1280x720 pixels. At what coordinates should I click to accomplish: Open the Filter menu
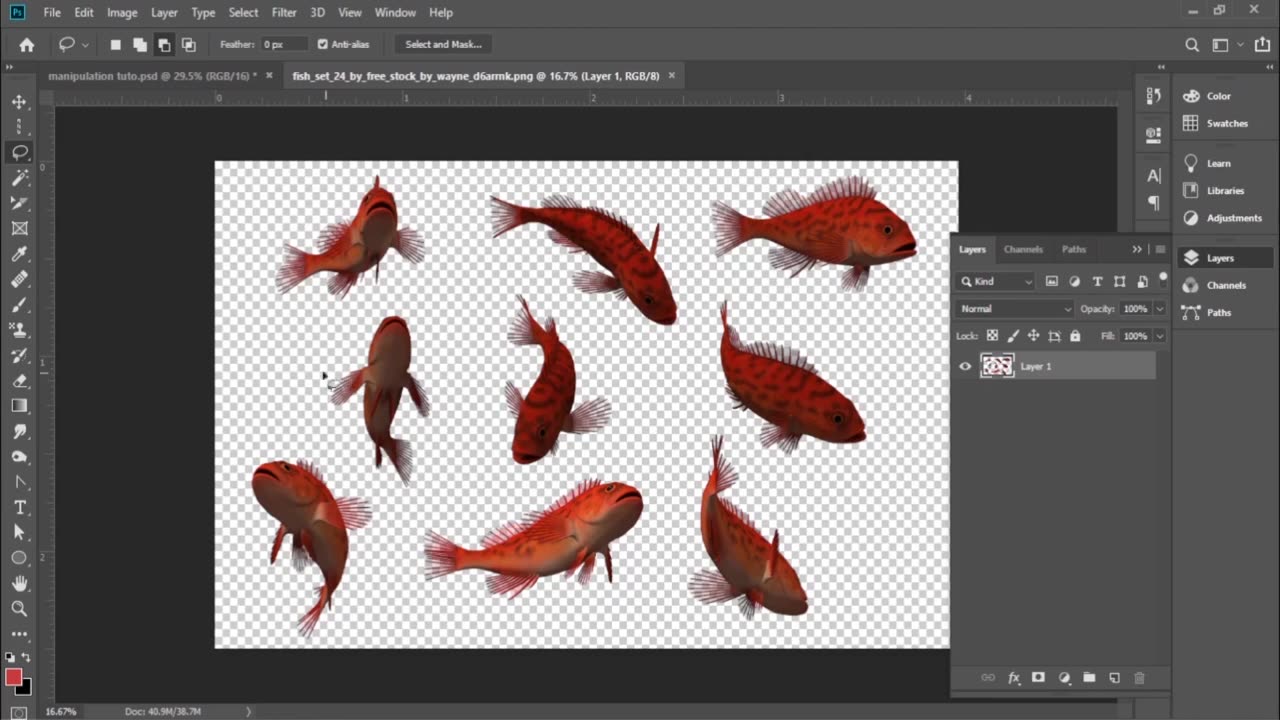coord(284,12)
